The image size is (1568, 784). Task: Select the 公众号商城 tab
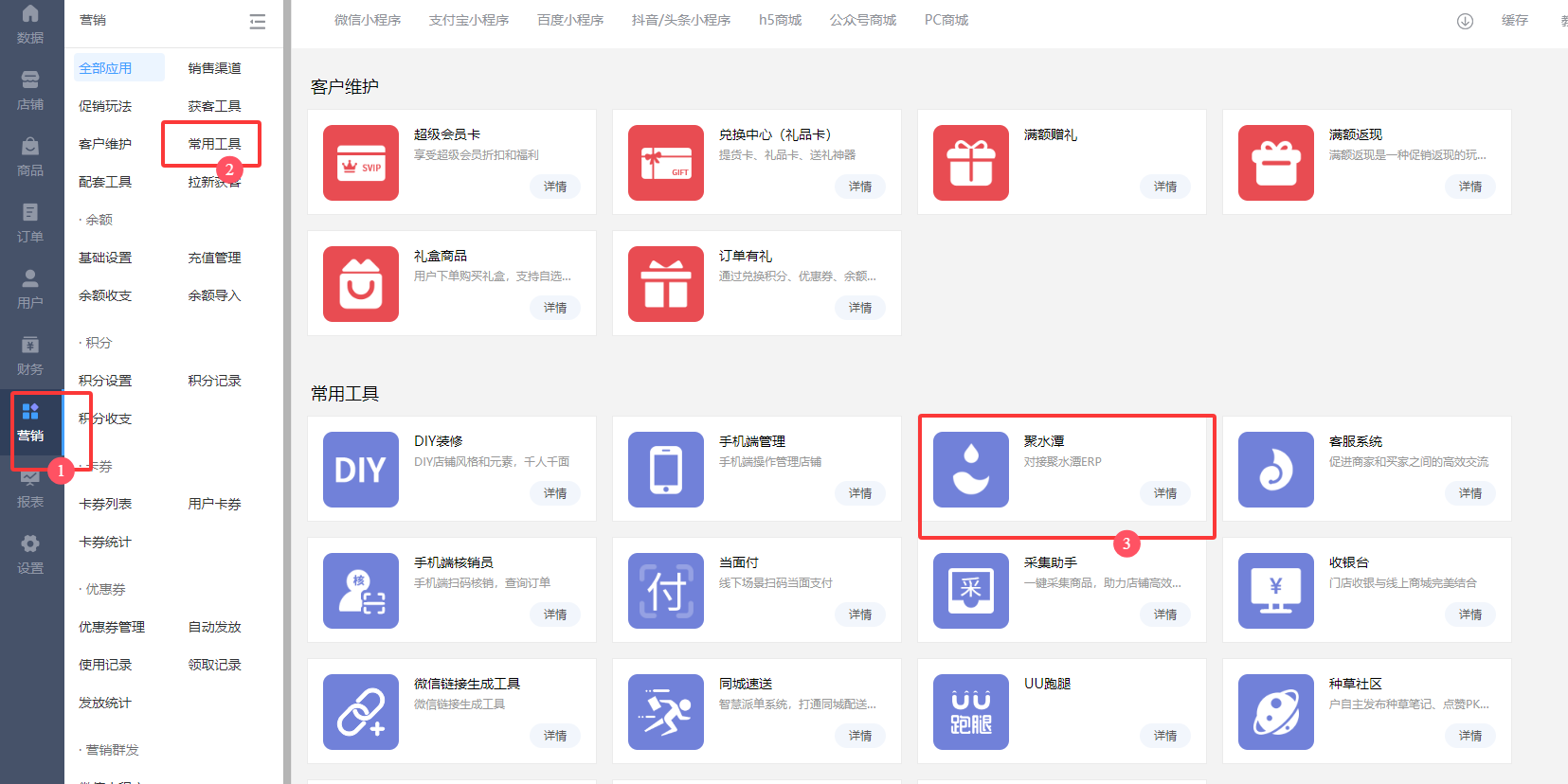pos(863,20)
